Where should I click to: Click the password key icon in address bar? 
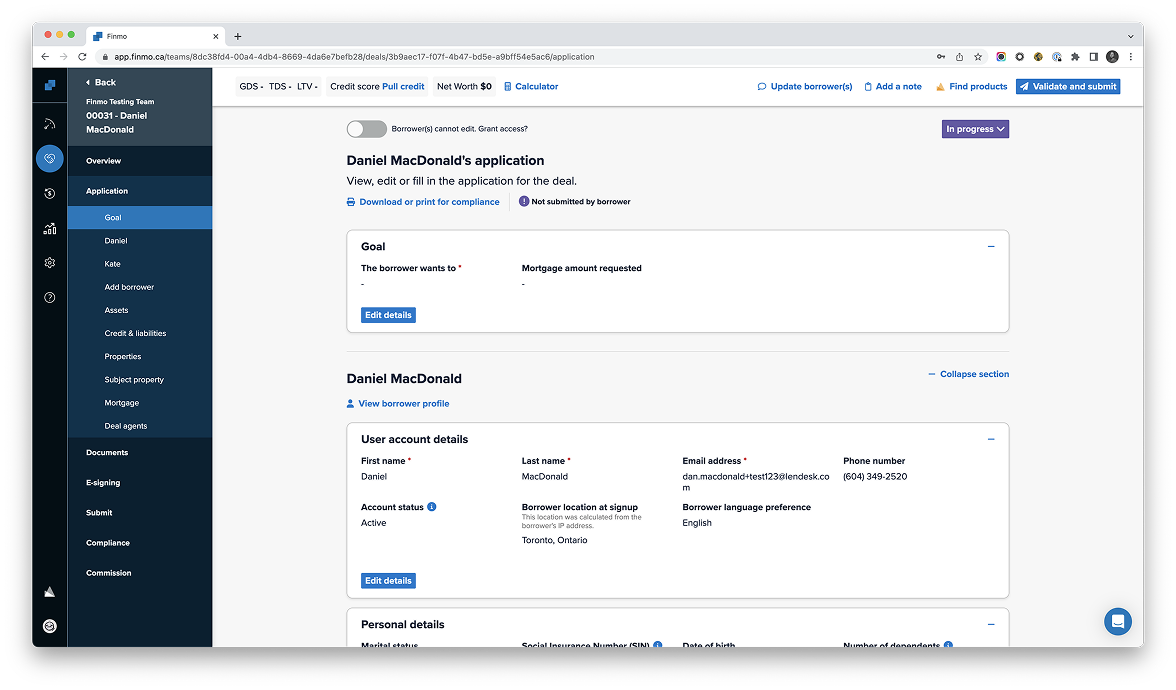940,57
